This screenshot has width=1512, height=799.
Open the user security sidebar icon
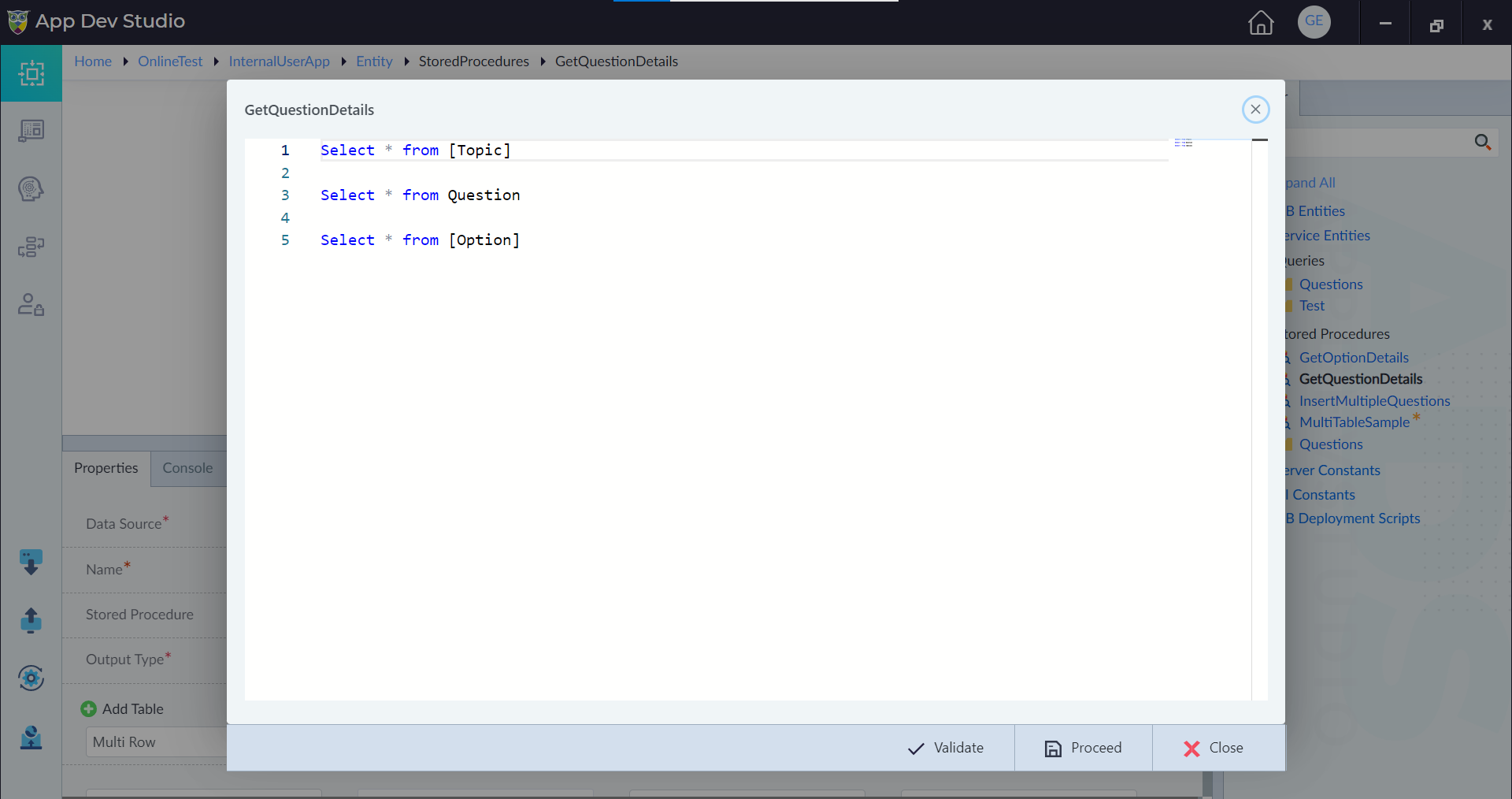[x=31, y=305]
